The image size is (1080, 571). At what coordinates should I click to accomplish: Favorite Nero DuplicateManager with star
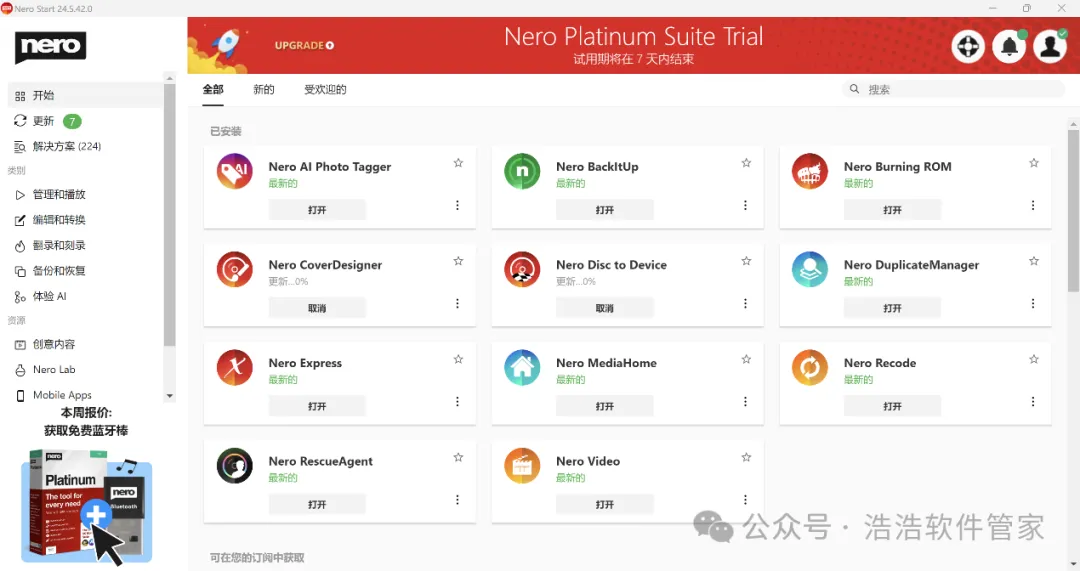(x=1034, y=261)
